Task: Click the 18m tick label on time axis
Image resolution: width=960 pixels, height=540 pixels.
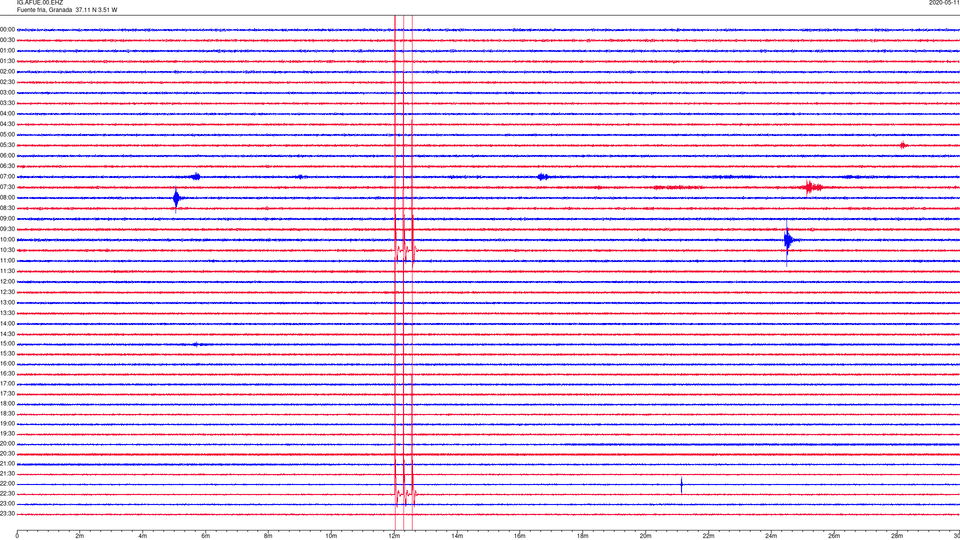Action: pos(583,536)
